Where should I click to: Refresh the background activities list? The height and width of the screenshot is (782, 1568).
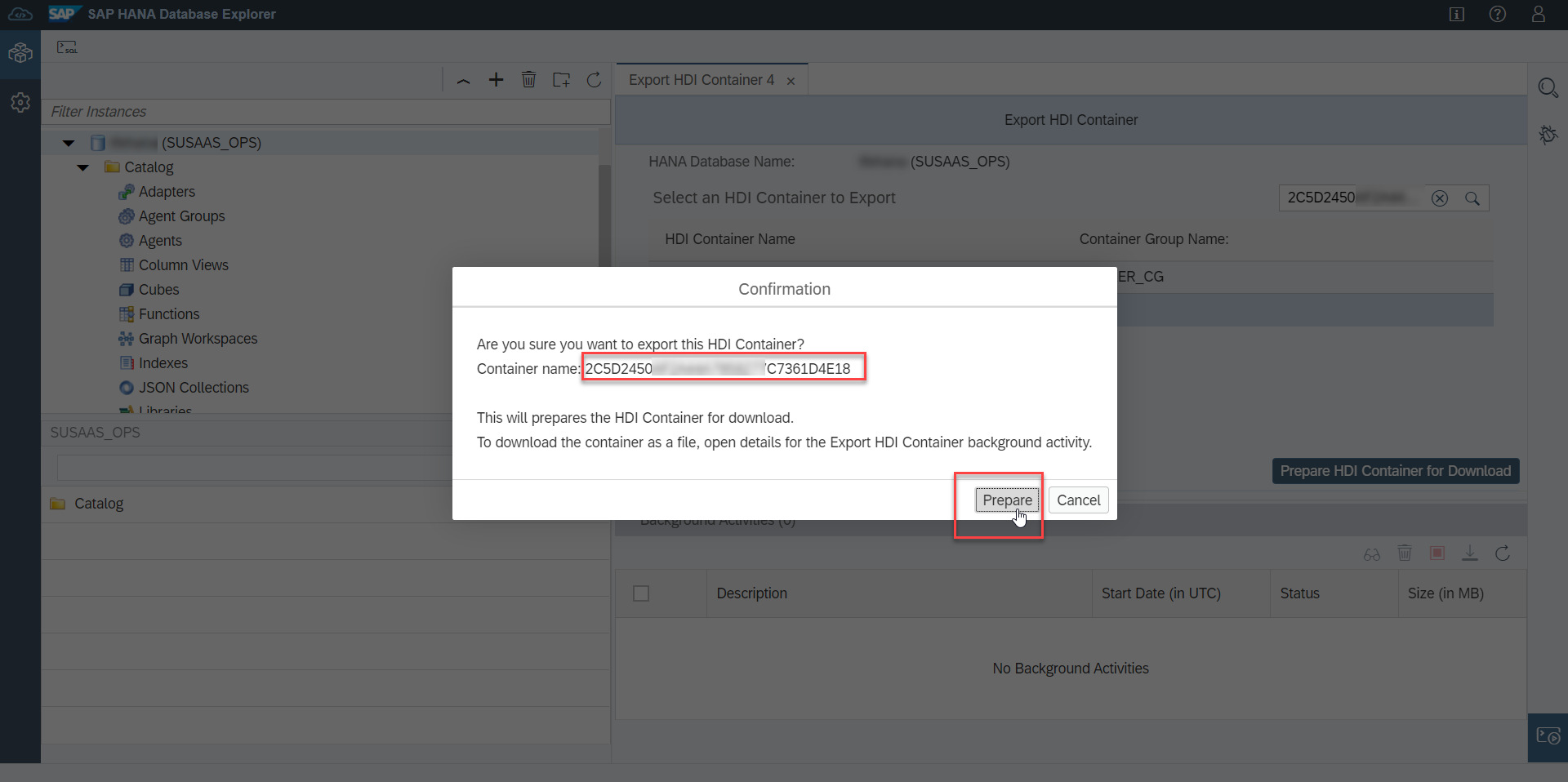pyautogui.click(x=1503, y=553)
